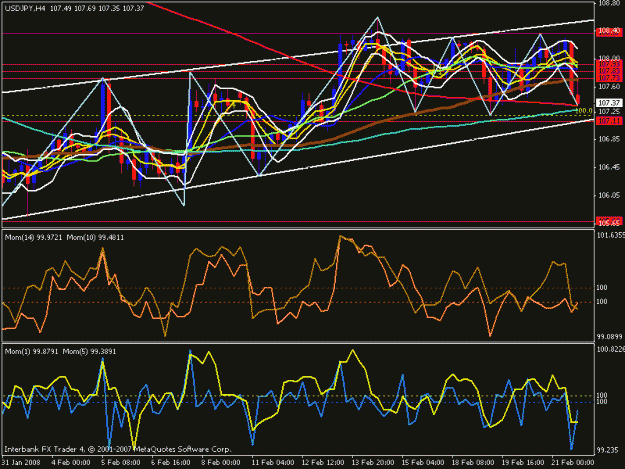Click the Mom(5) 99.3891 indicator label

coord(90,352)
